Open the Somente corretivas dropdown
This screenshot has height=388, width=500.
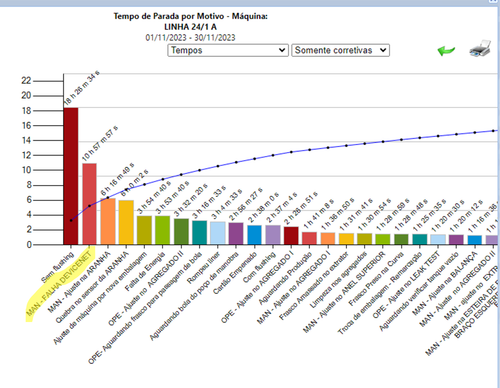[x=340, y=50]
